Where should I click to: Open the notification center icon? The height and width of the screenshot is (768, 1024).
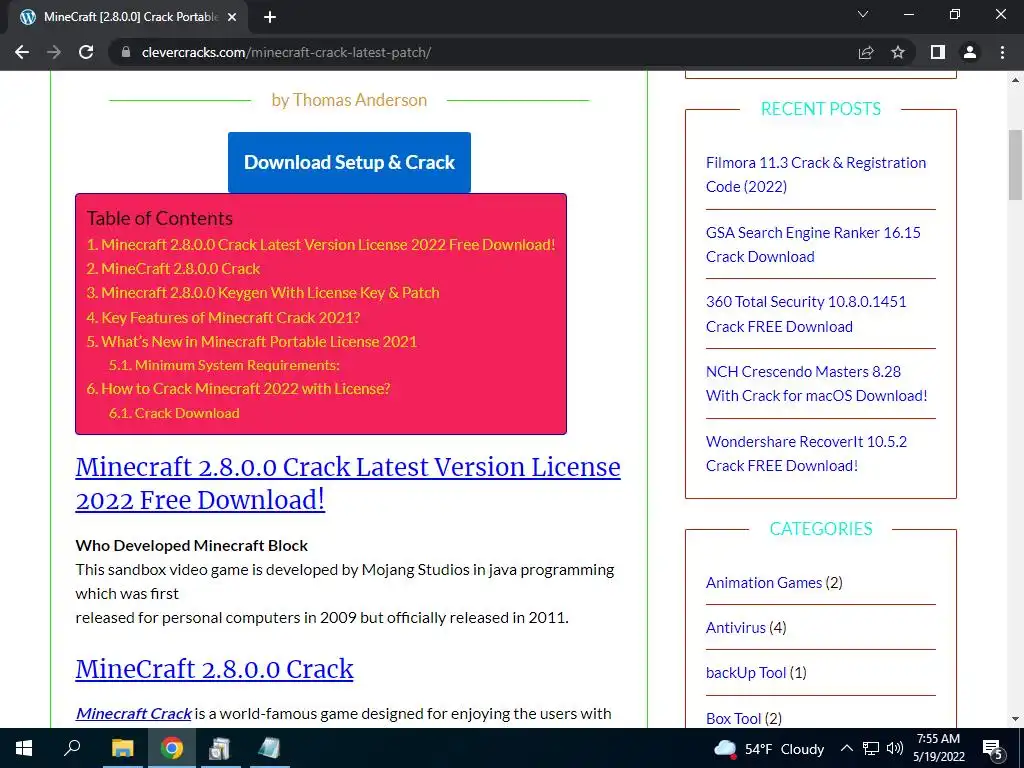(993, 749)
